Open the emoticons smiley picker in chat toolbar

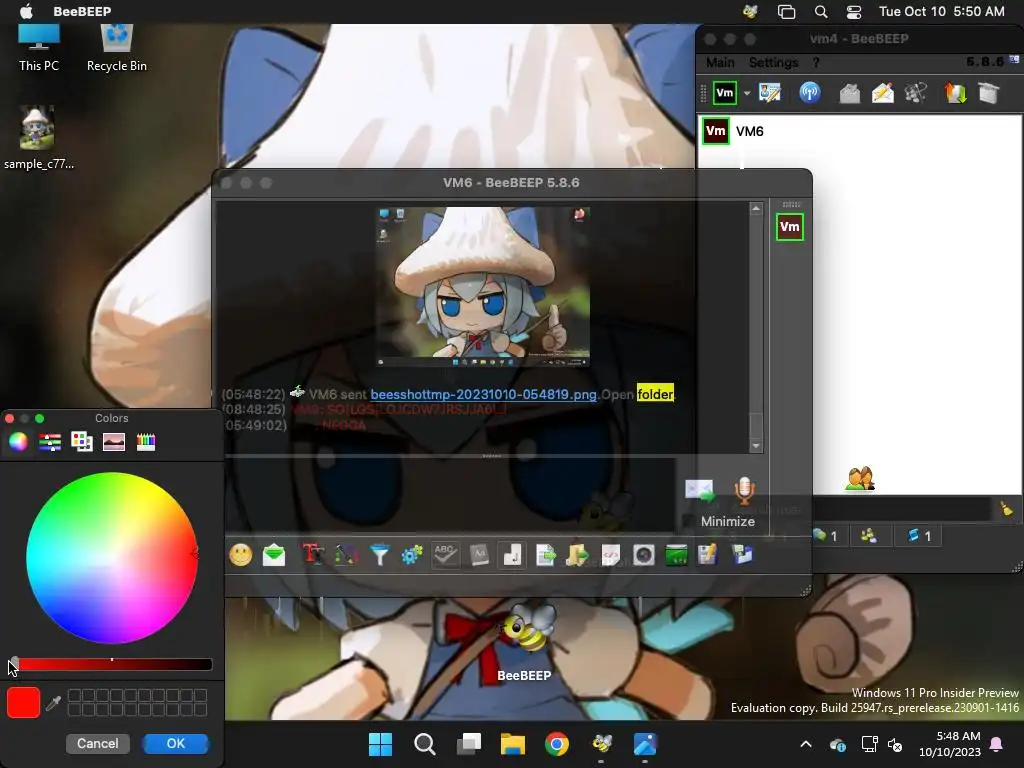[x=241, y=555]
